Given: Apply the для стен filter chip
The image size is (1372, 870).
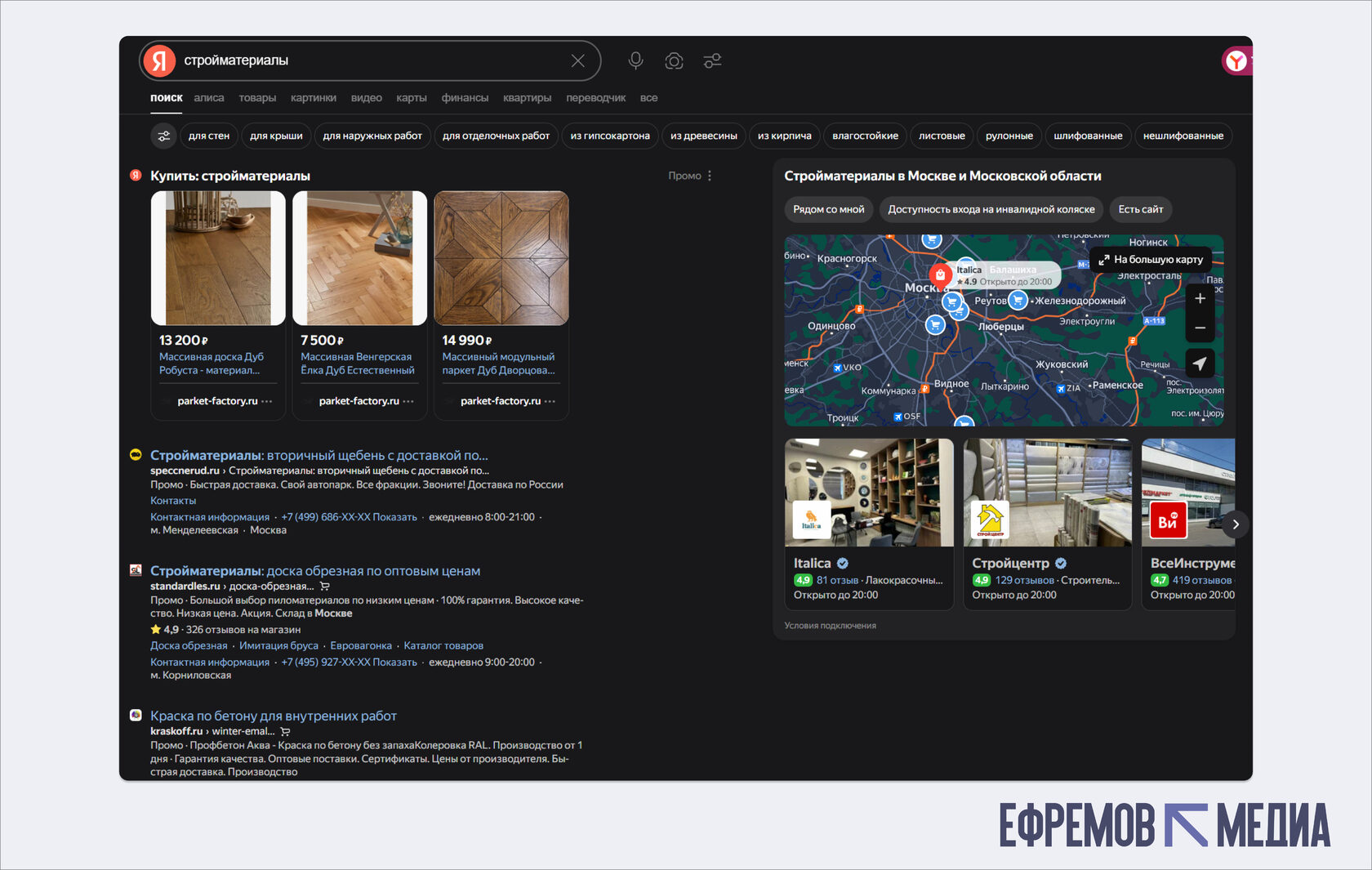Looking at the screenshot, I should click(x=209, y=136).
